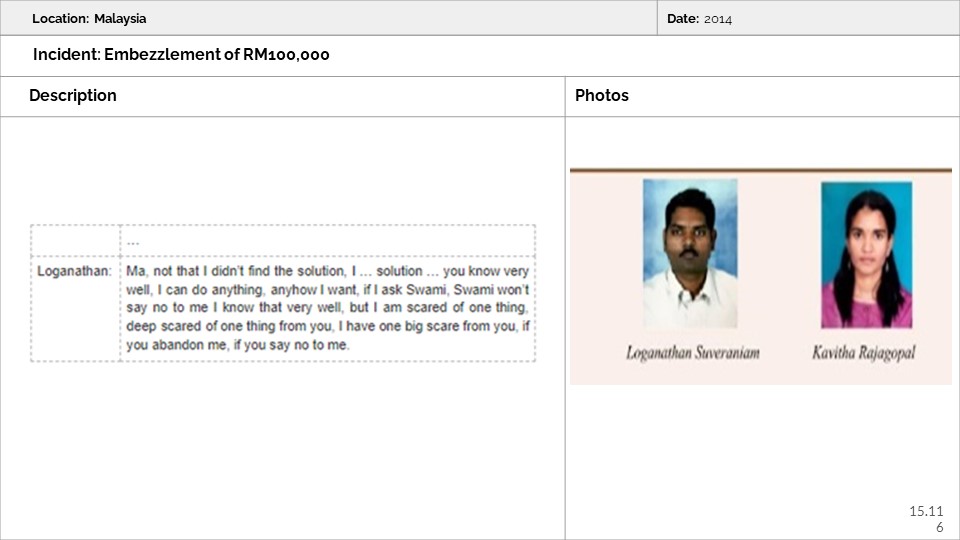This screenshot has width=960, height=540.
Task: Click the Kavitha Rajagopal caption text
Action: click(x=865, y=353)
